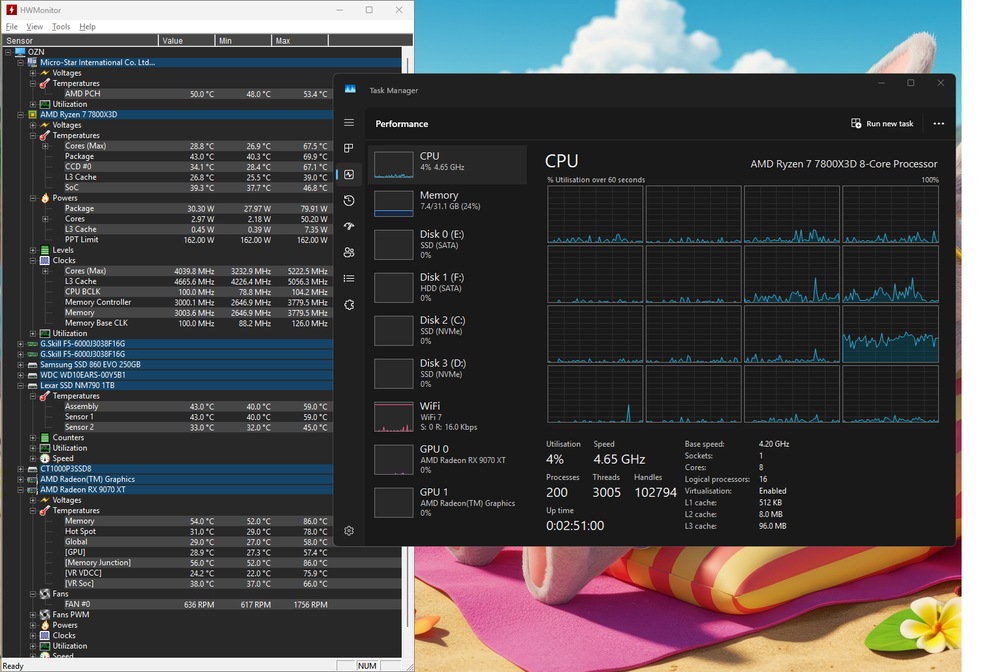Click the HWMonitor vertical scrollbar
Image resolution: width=1000 pixels, height=672 pixels.
coord(406,341)
